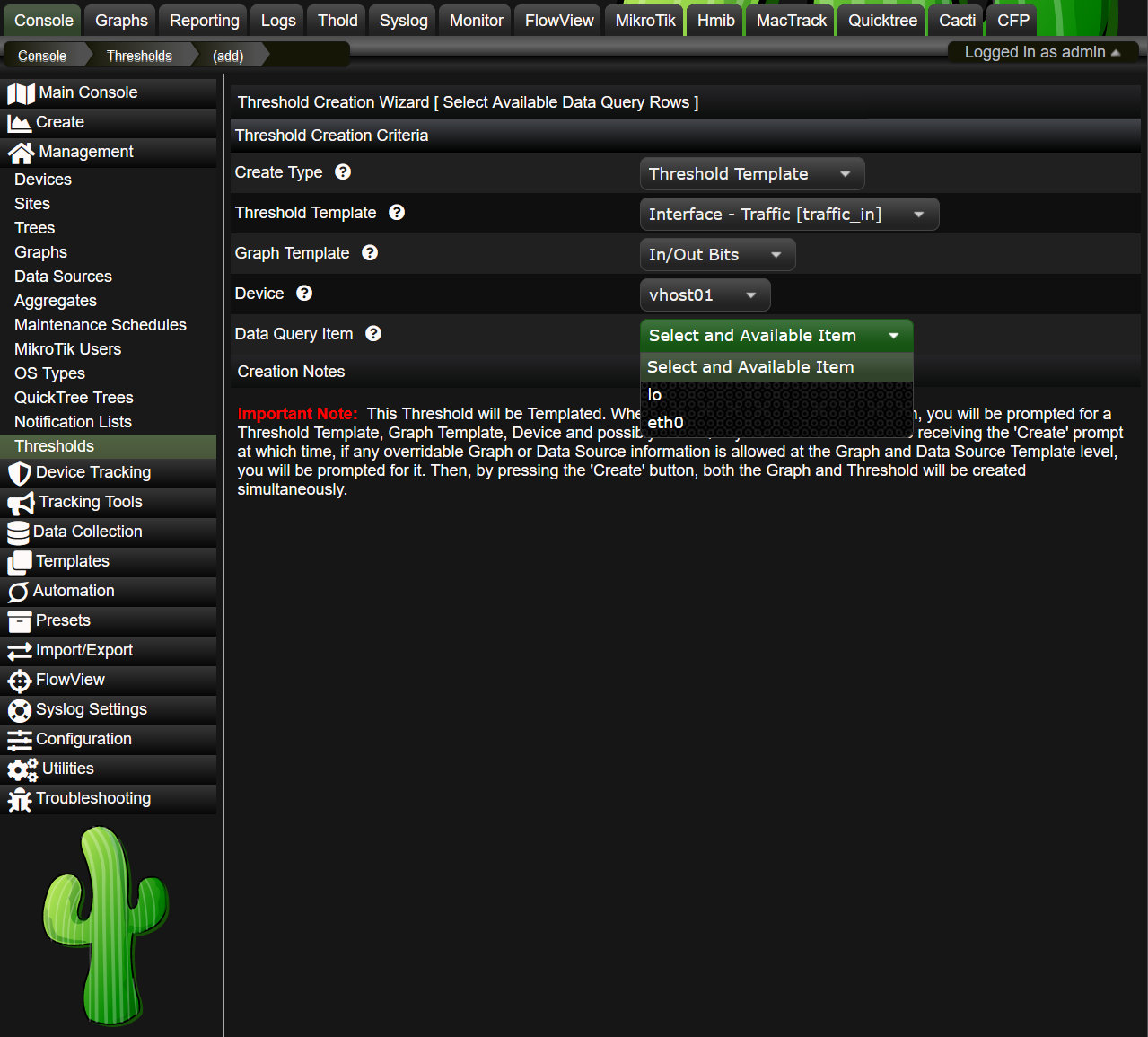Open Devices in the sidebar

43,180
